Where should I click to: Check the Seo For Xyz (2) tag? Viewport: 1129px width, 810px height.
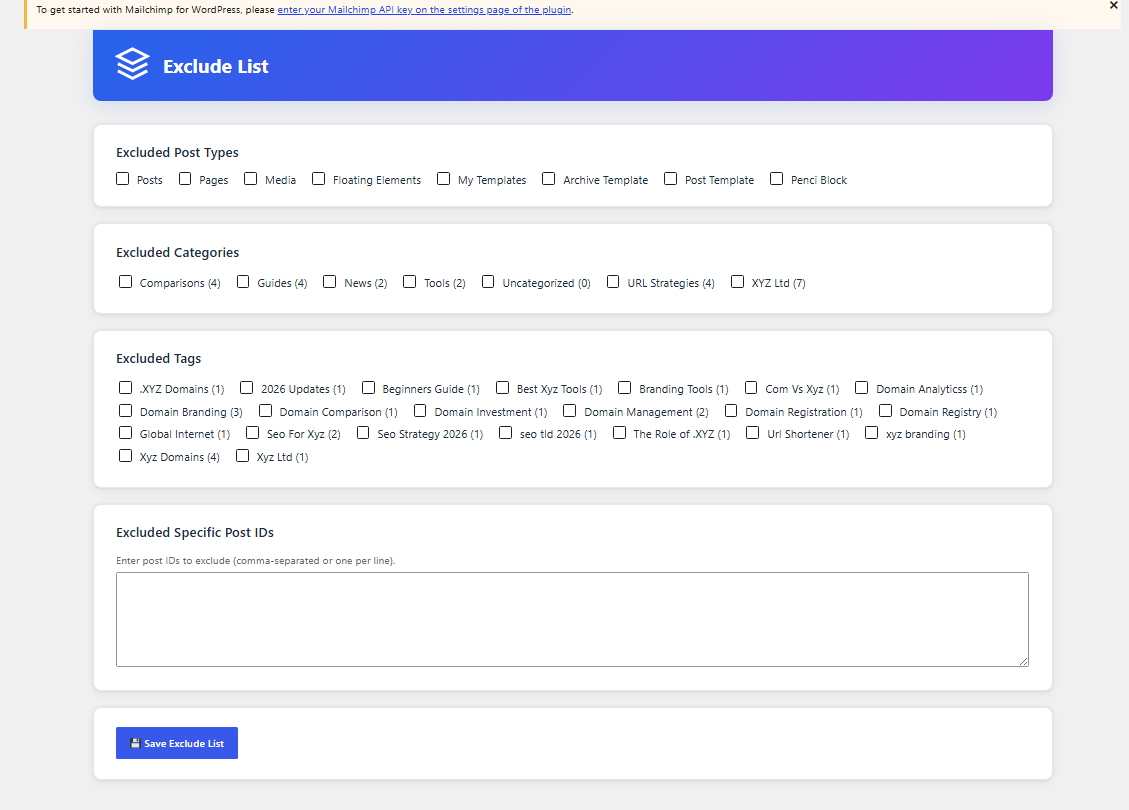click(x=252, y=433)
